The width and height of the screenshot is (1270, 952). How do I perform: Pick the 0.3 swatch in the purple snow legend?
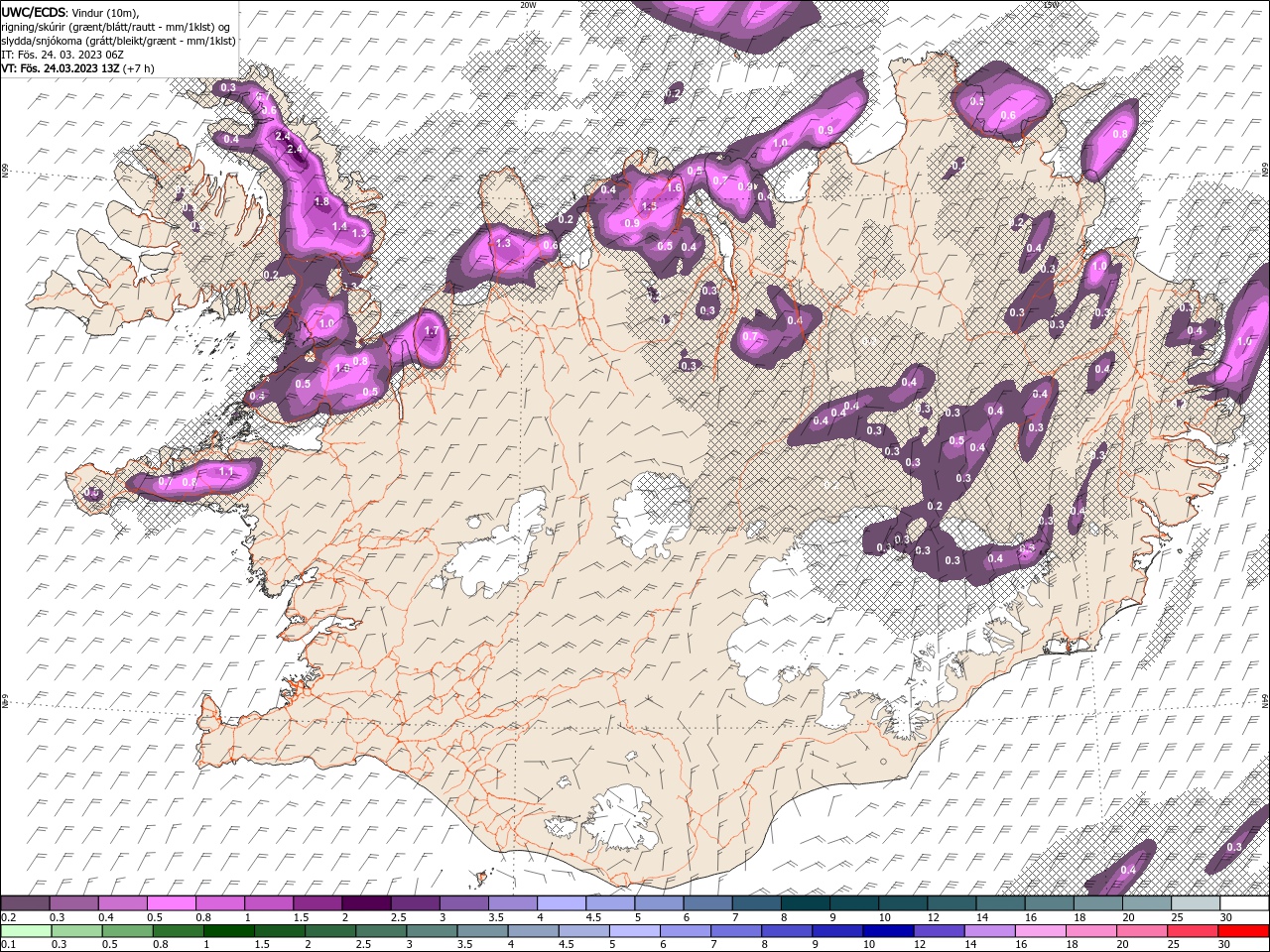(x=73, y=903)
